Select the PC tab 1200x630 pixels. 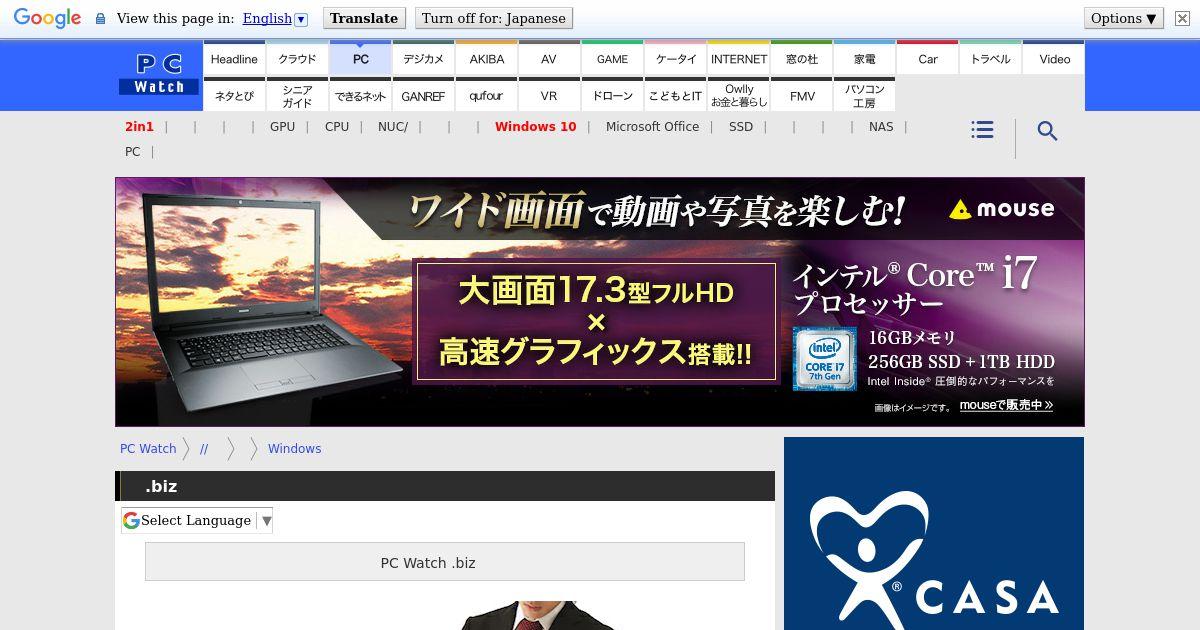[360, 58]
